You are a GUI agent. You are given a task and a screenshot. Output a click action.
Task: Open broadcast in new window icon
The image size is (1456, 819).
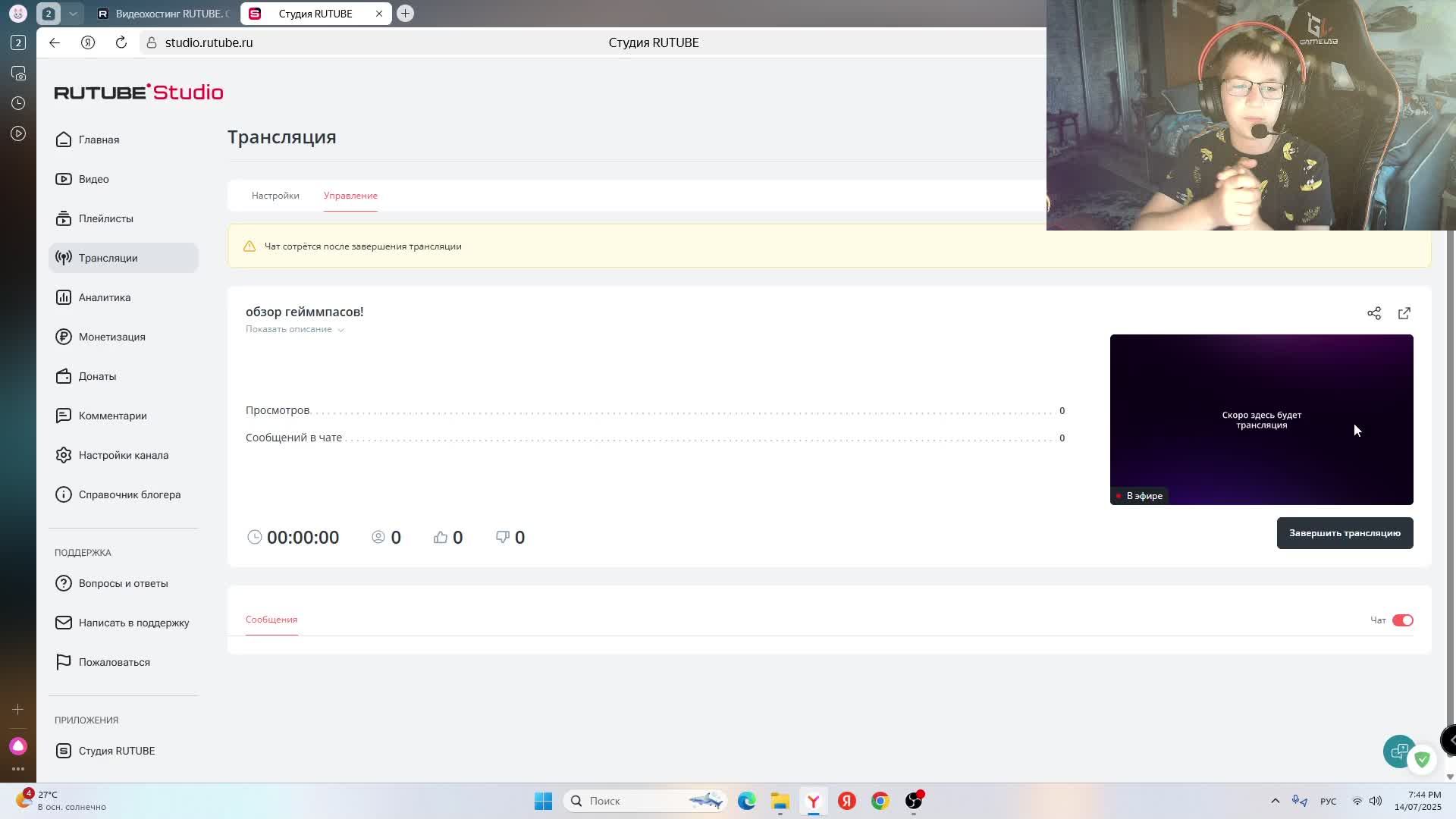pyautogui.click(x=1404, y=313)
